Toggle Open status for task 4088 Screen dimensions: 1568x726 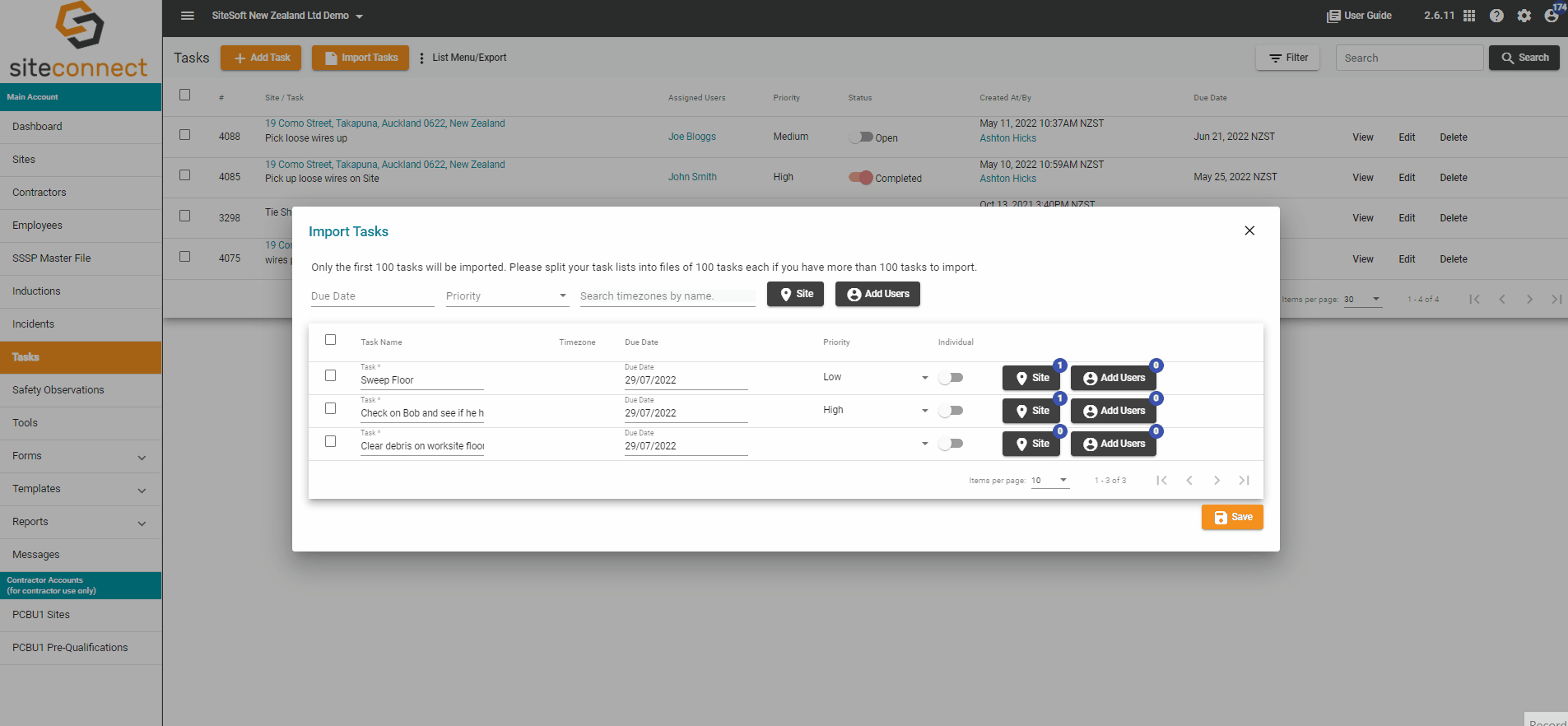click(x=861, y=137)
